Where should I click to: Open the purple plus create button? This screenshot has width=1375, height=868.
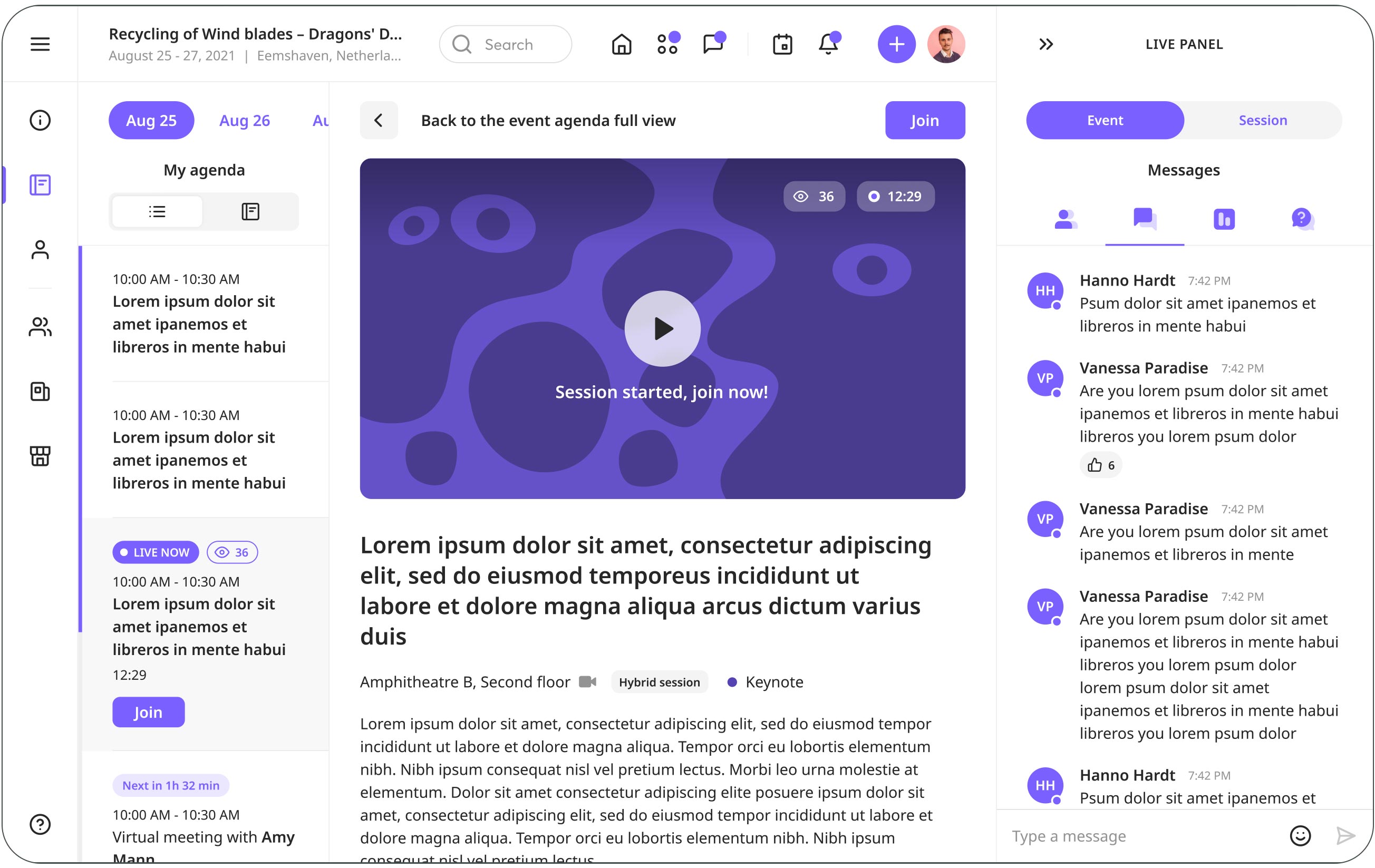(896, 44)
